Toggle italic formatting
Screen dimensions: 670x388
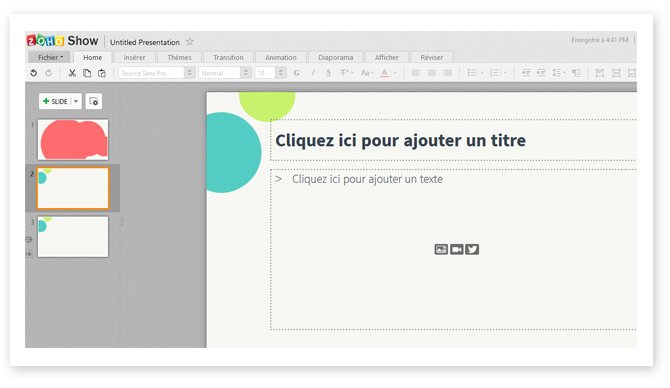pos(313,73)
